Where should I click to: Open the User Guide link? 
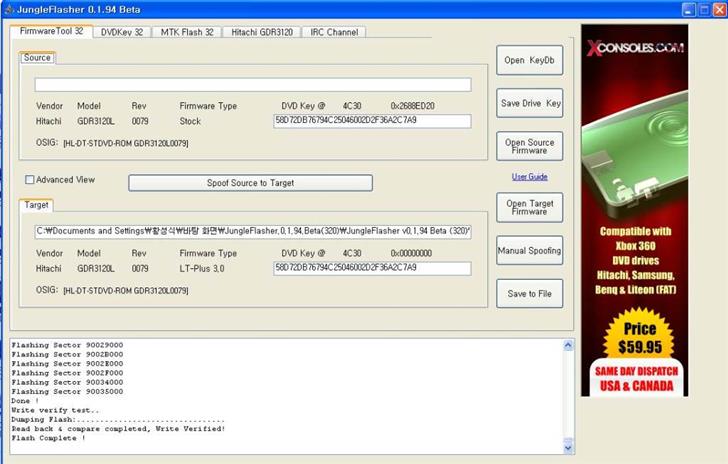coord(529,176)
